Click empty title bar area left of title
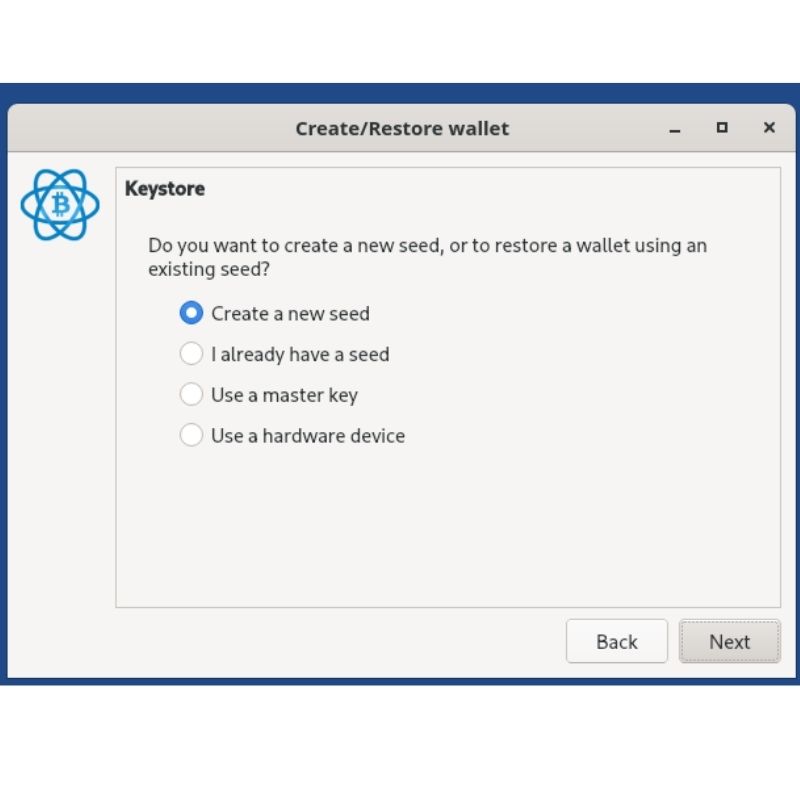Screen dimensions: 800x800 click(150, 128)
